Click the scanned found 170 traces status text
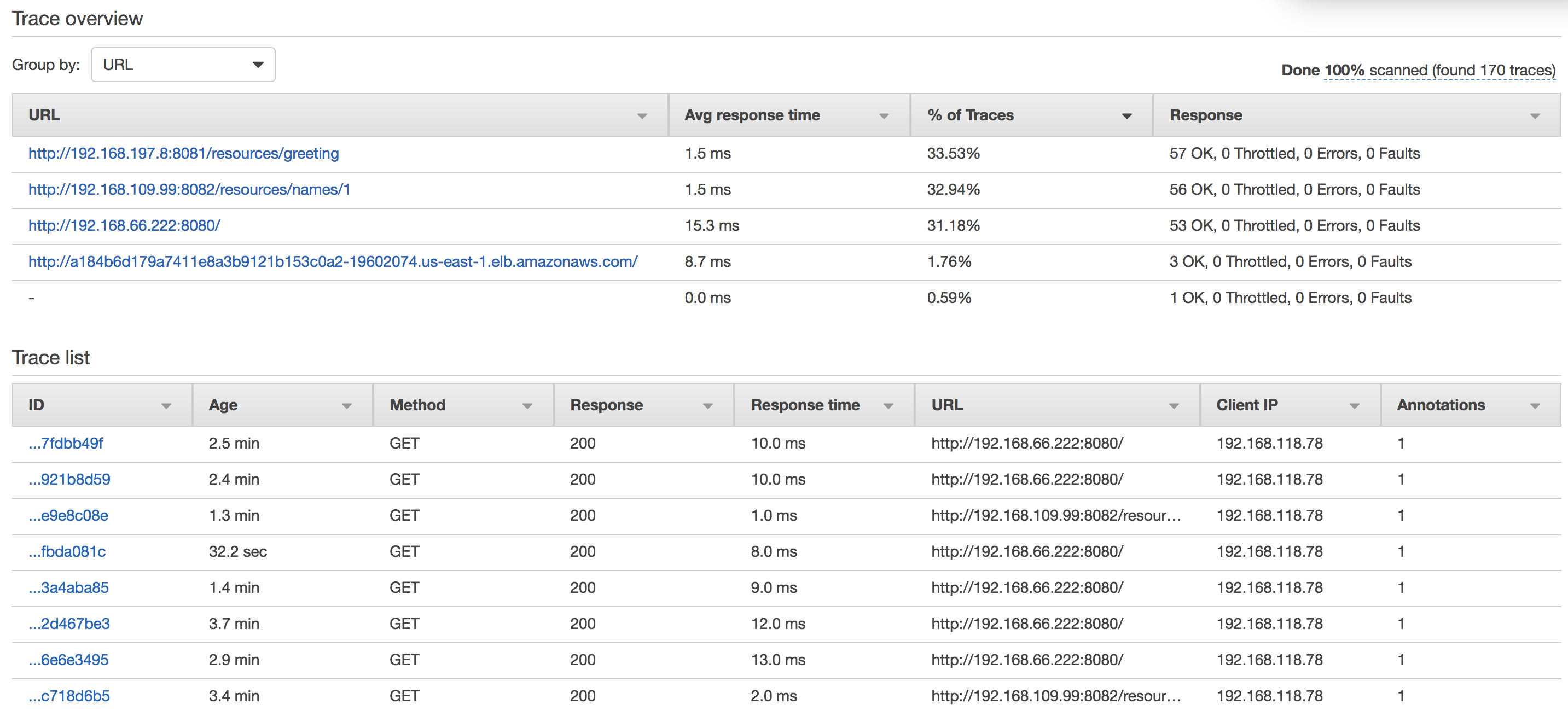Viewport: 1568px width, 710px height. pyautogui.click(x=1440, y=71)
